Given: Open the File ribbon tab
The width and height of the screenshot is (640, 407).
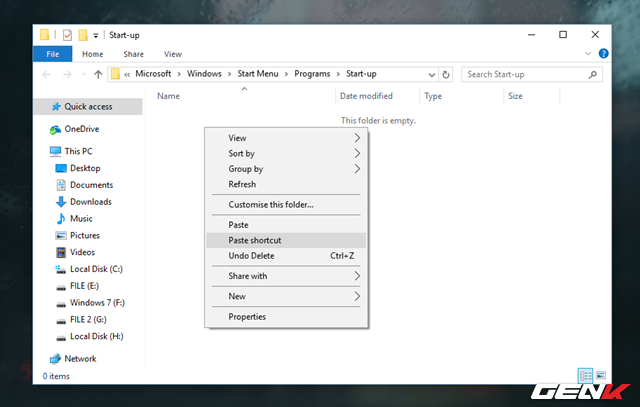Looking at the screenshot, I should tap(54, 54).
